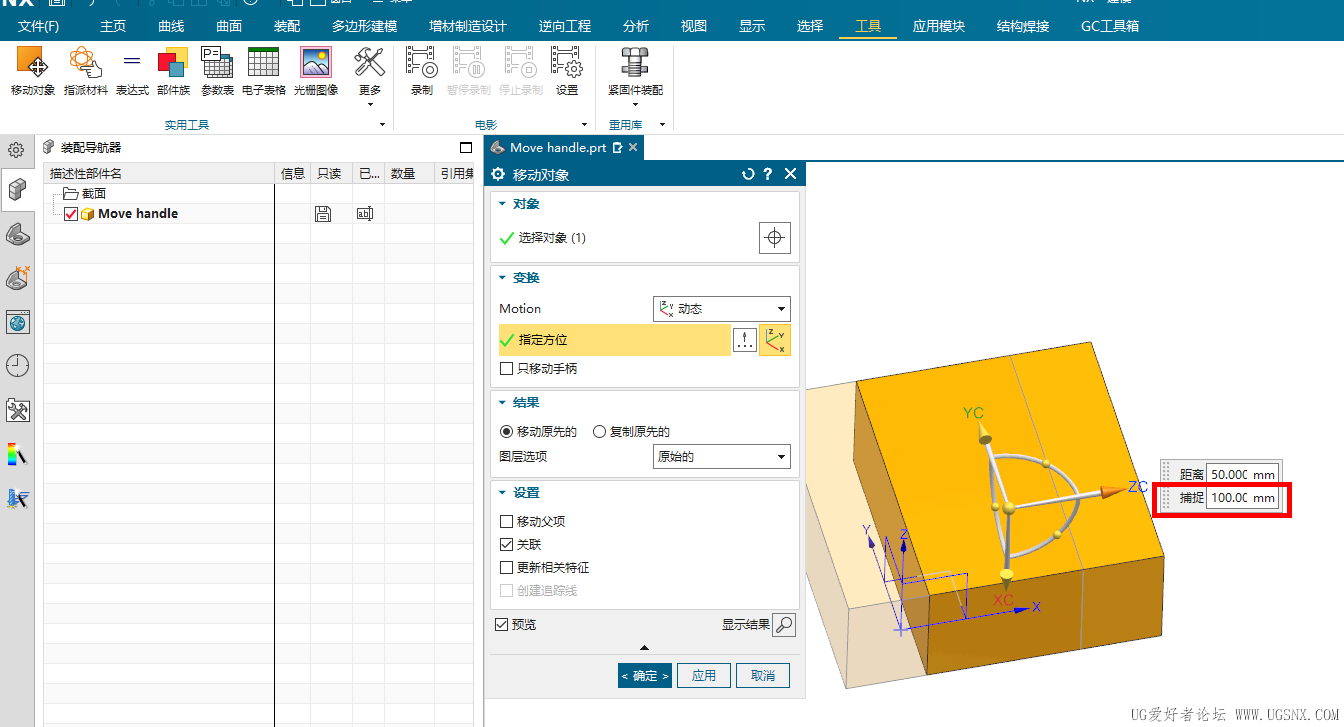Open the Part Navigator sidebar tab
Viewport: 1344px width, 727px height.
pos(17,234)
